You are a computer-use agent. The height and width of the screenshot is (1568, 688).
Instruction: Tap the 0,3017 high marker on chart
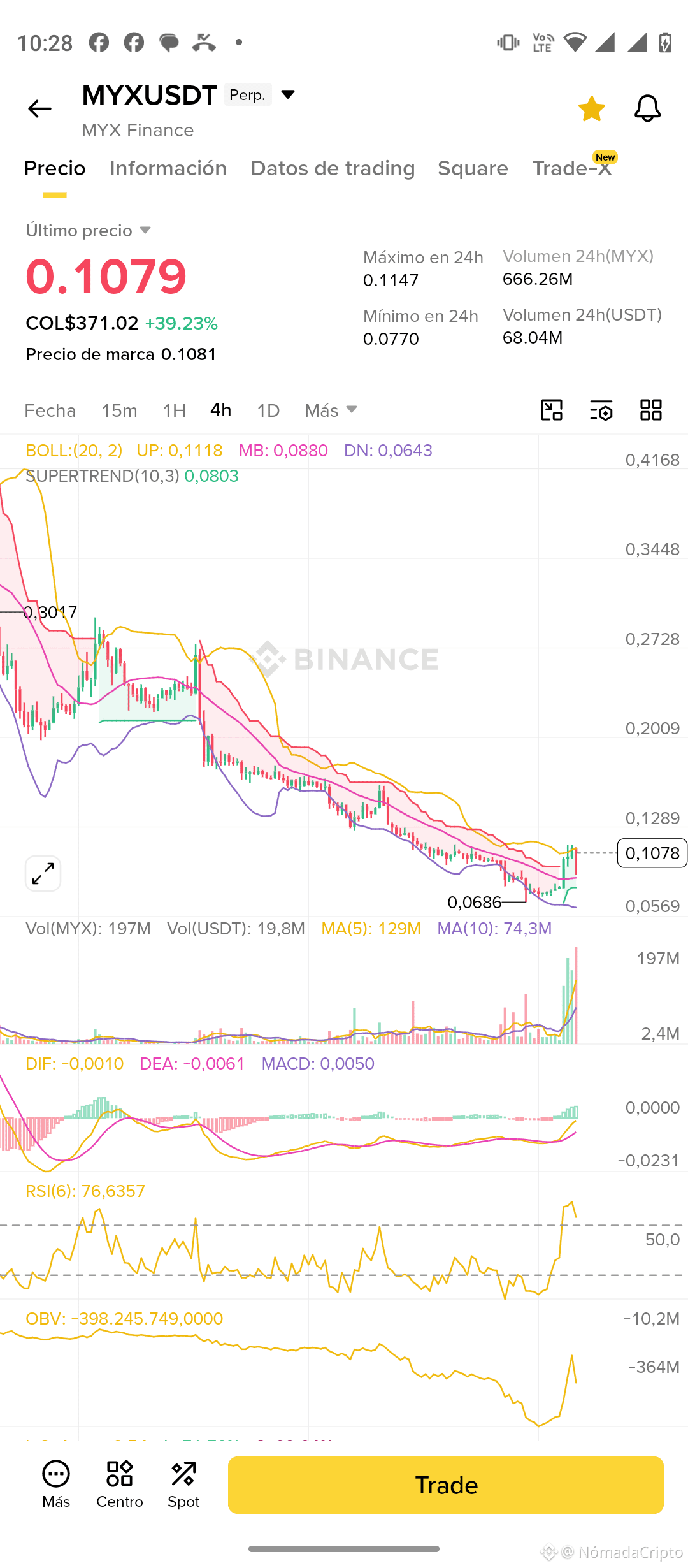pyautogui.click(x=50, y=613)
